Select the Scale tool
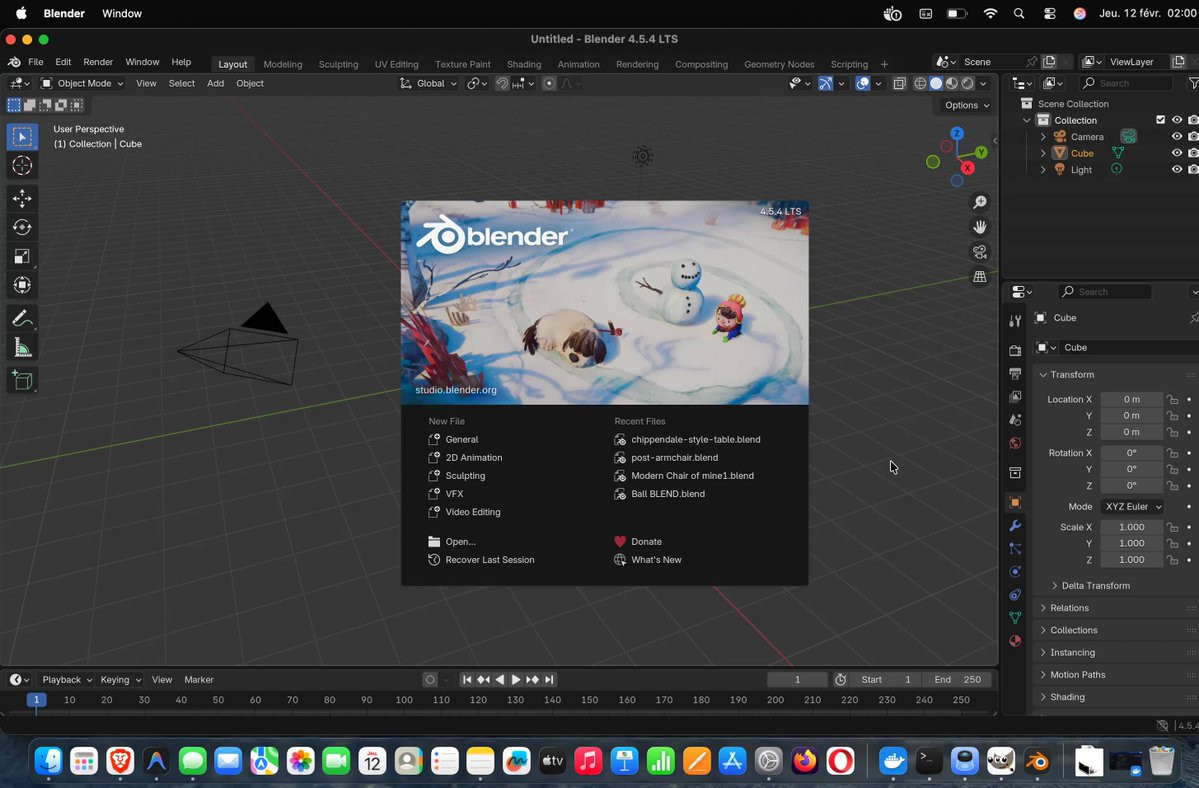This screenshot has width=1199, height=788. (x=22, y=257)
